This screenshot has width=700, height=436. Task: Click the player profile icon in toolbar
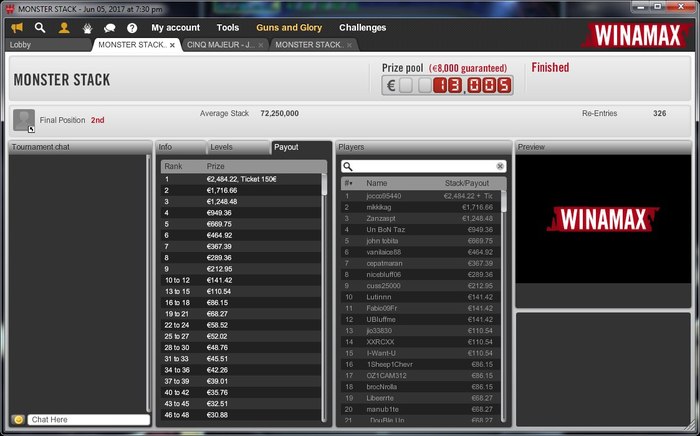coord(64,28)
